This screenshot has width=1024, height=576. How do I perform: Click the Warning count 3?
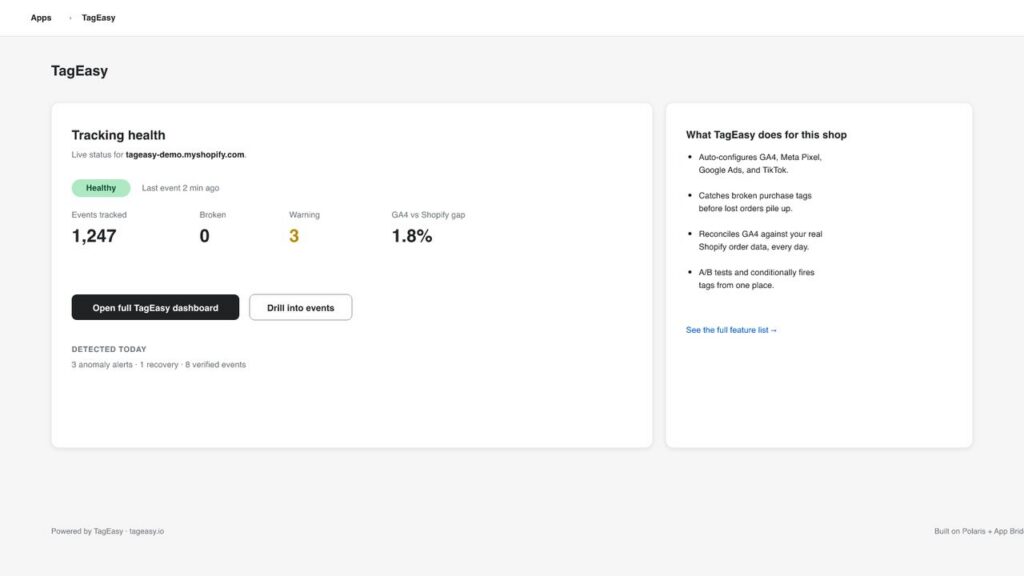[294, 236]
